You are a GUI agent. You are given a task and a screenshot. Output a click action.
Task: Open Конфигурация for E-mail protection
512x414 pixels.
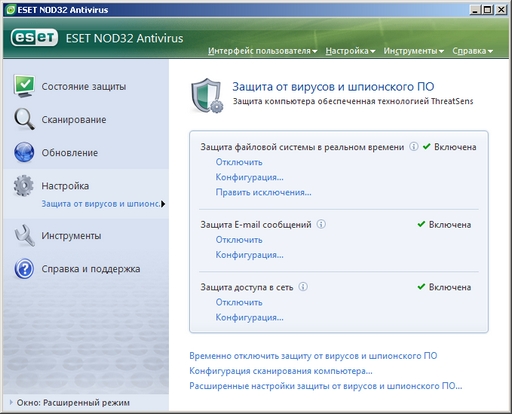tap(250, 255)
